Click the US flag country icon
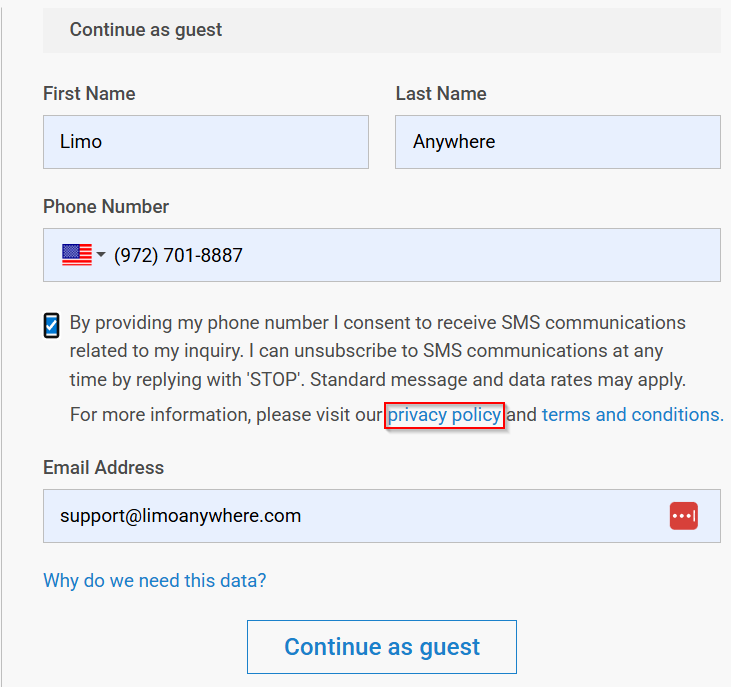731x687 pixels. click(x=77, y=255)
